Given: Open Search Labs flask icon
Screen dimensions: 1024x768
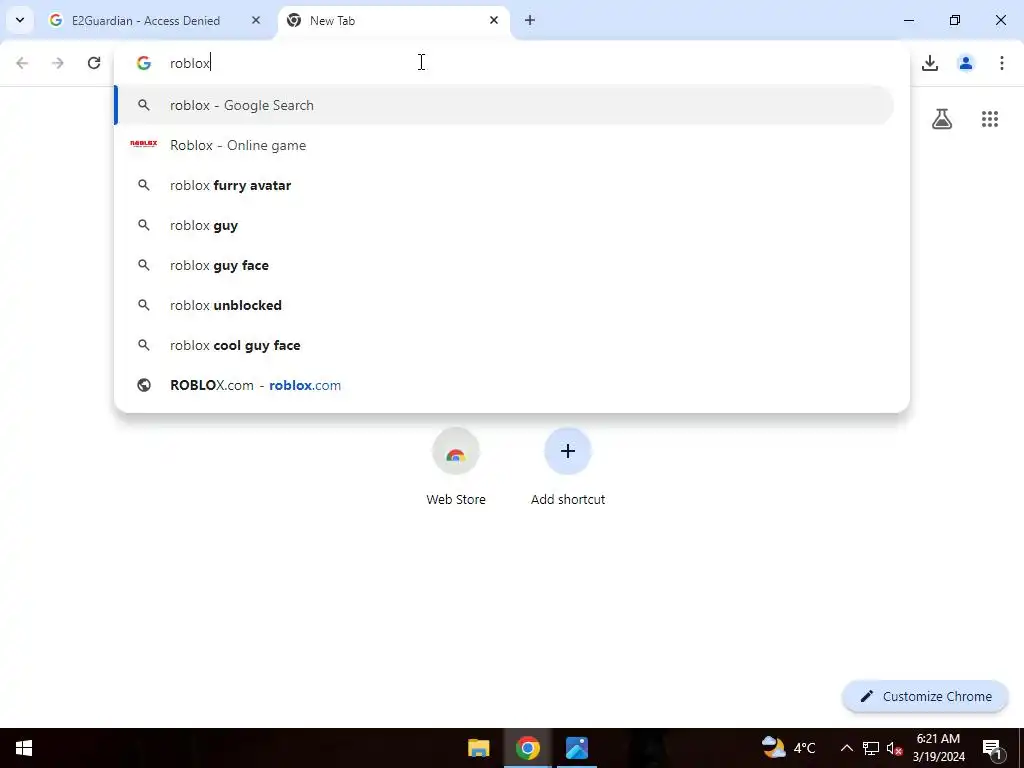Looking at the screenshot, I should pos(942,119).
